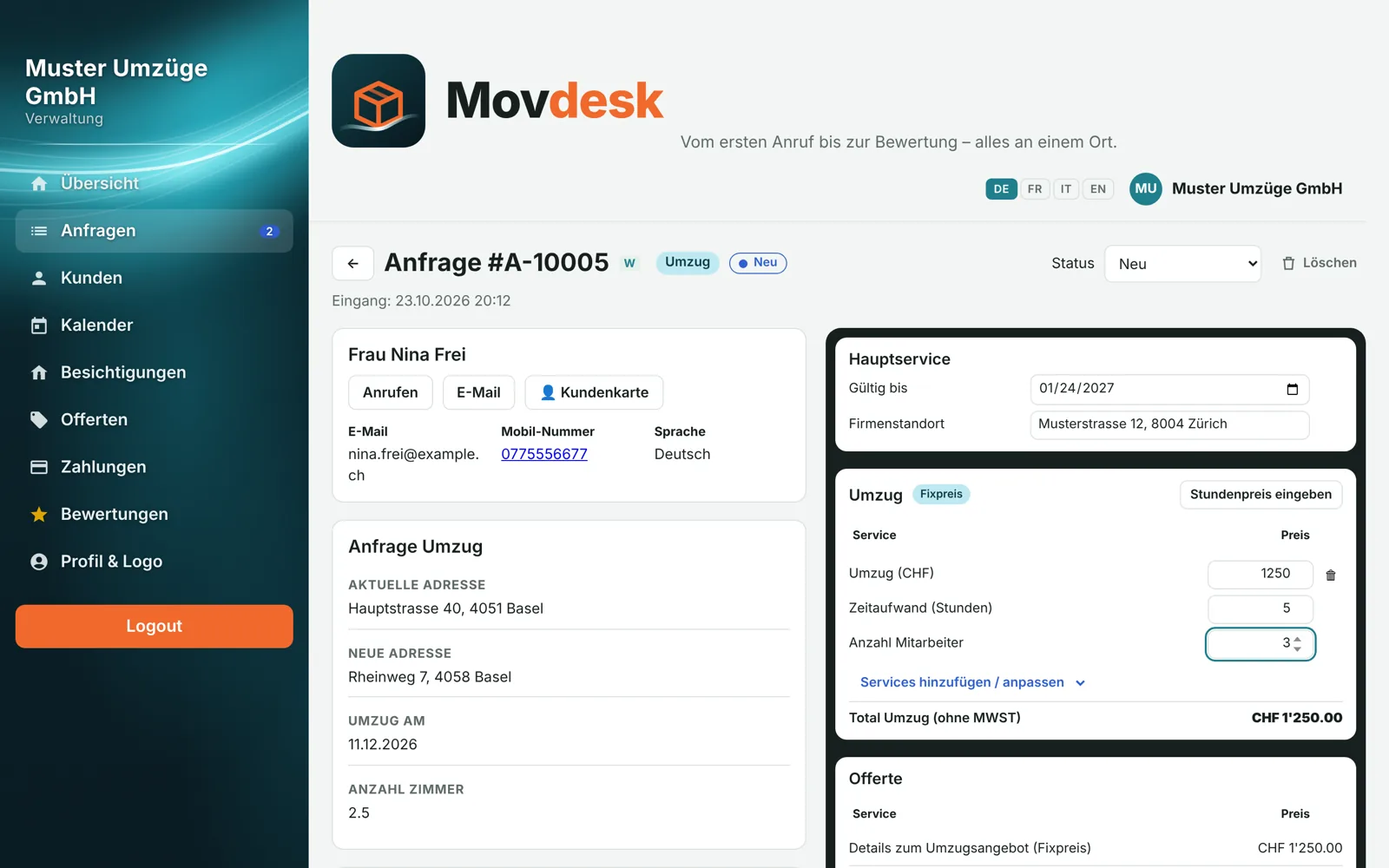Click the Anfragen list icon in the sidebar
The height and width of the screenshot is (868, 1389).
pos(39,231)
